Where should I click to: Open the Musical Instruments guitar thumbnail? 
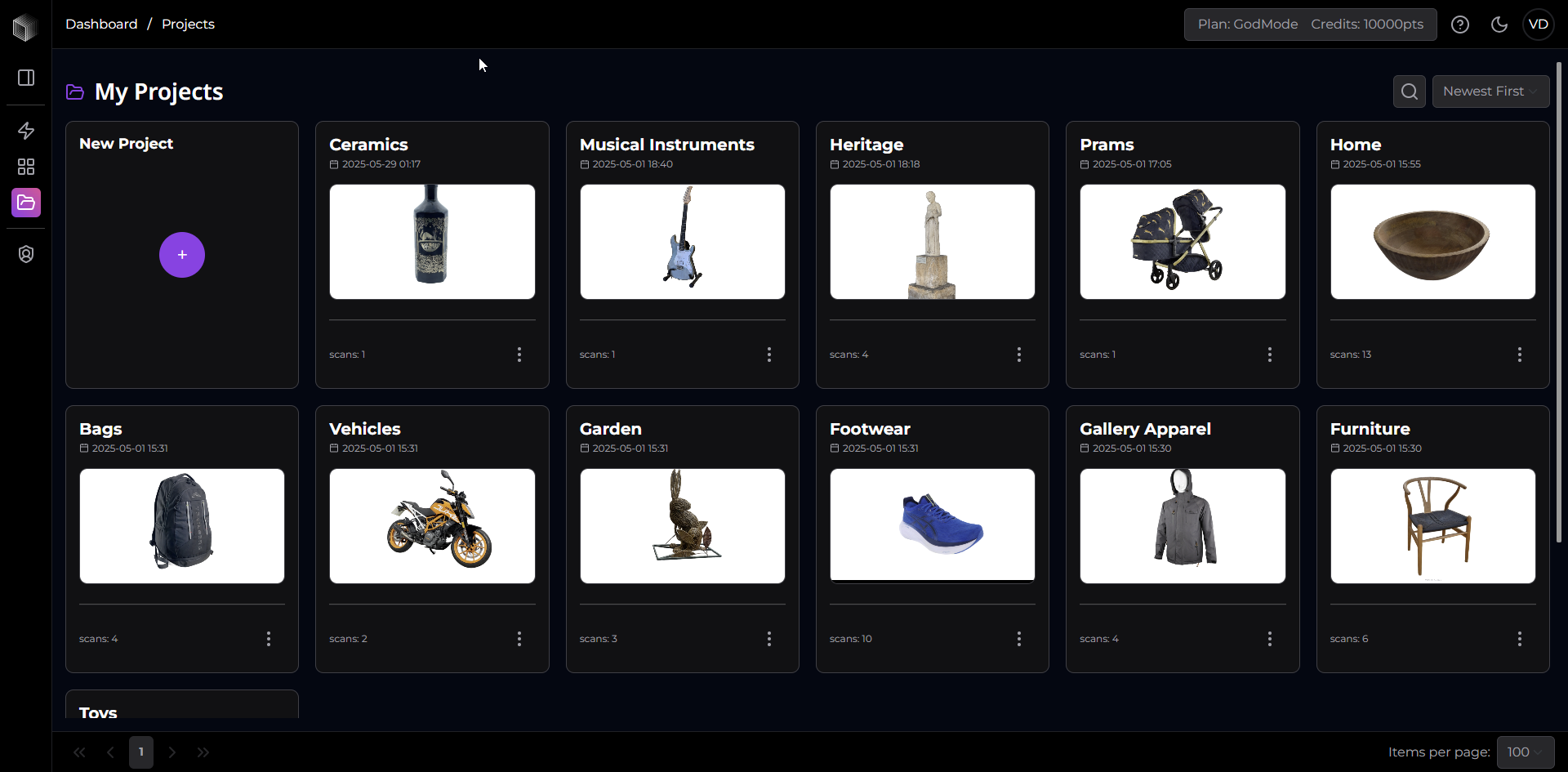(x=683, y=242)
